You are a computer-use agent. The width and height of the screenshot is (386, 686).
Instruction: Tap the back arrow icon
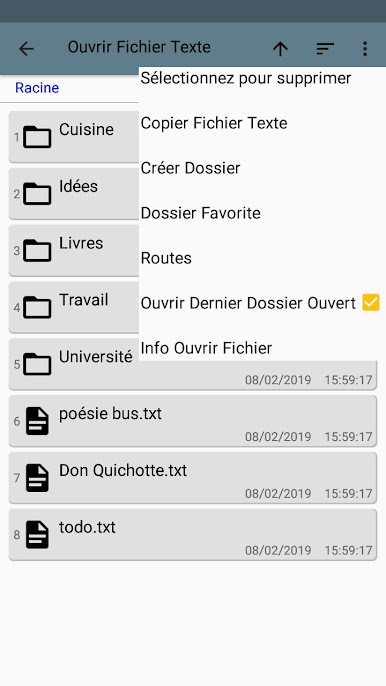coord(26,49)
